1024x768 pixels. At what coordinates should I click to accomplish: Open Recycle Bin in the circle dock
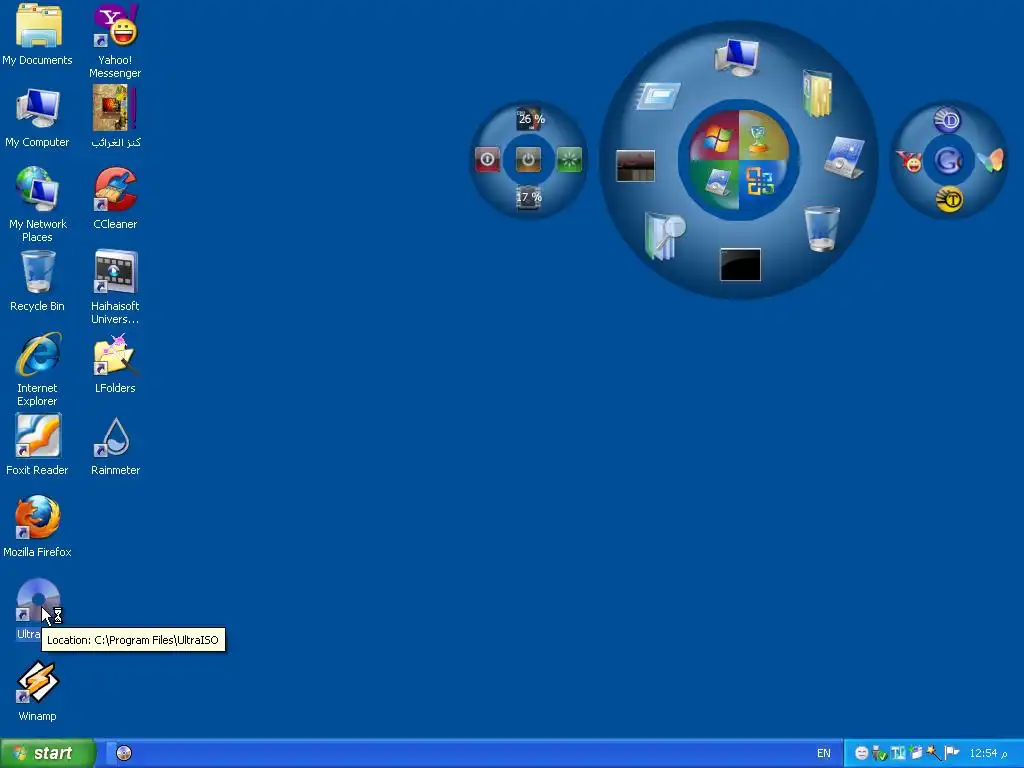pyautogui.click(x=822, y=229)
